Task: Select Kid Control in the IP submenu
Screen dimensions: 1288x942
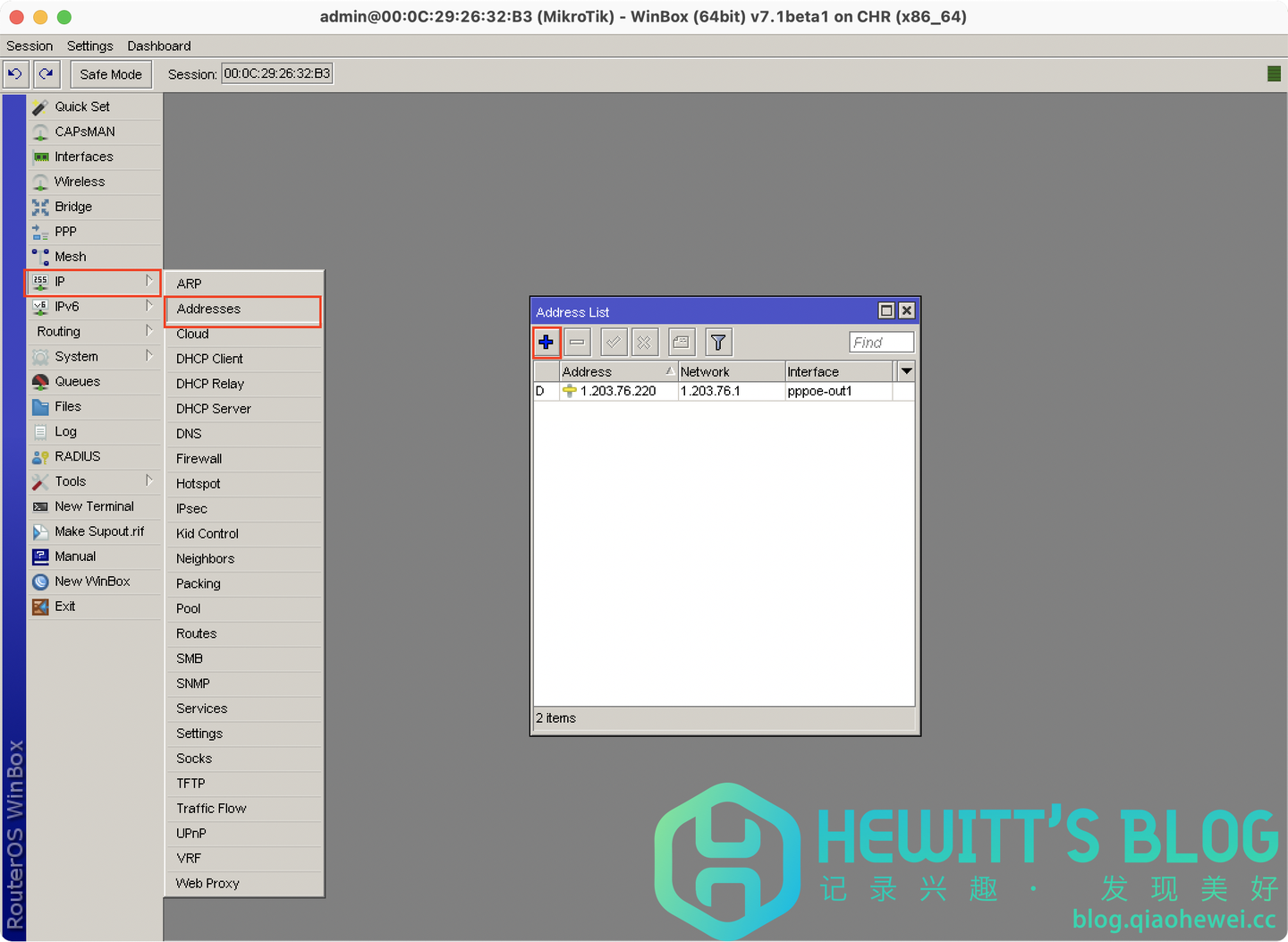Action: pyautogui.click(x=243, y=534)
